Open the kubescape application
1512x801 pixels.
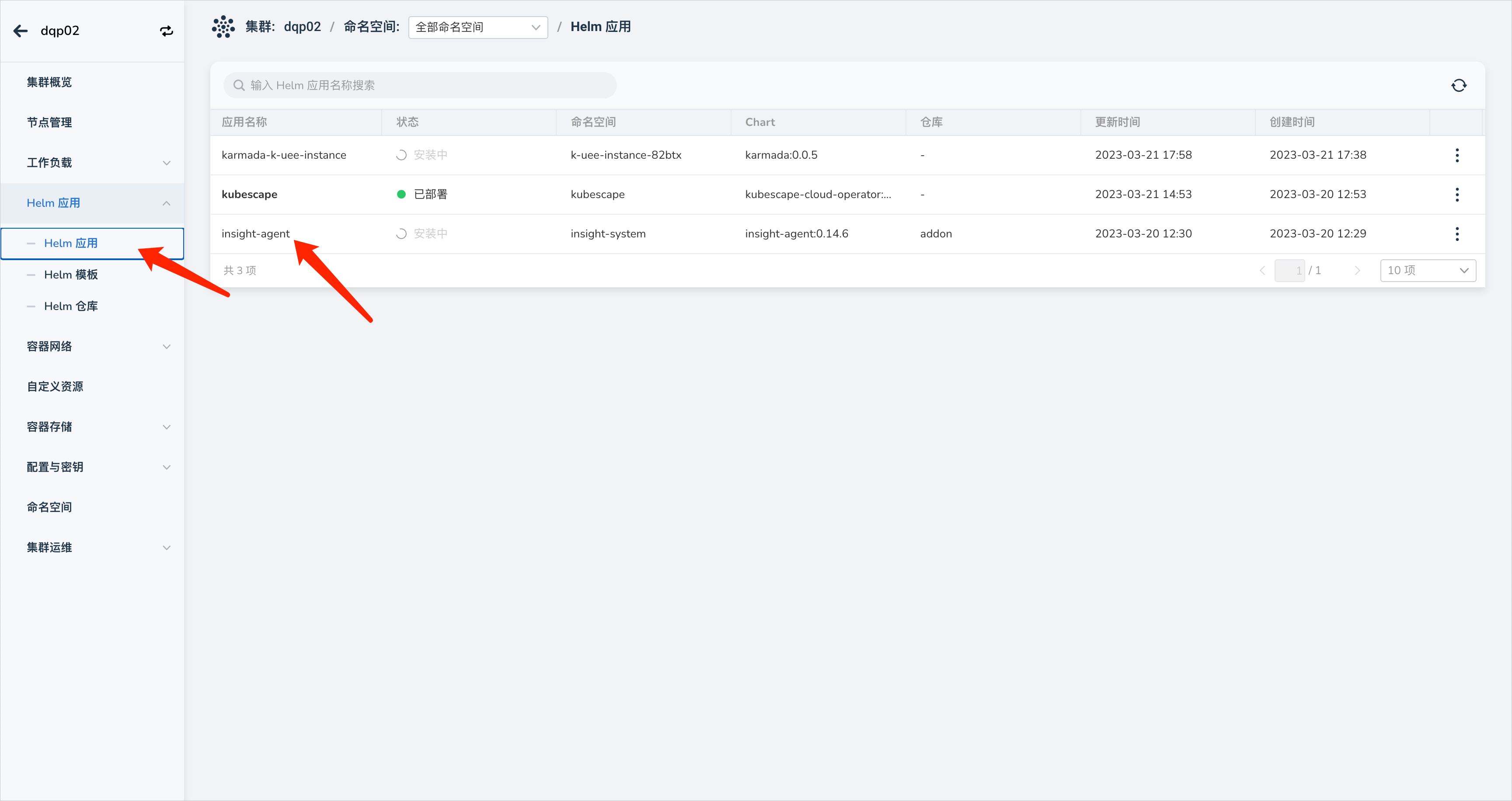(x=250, y=194)
